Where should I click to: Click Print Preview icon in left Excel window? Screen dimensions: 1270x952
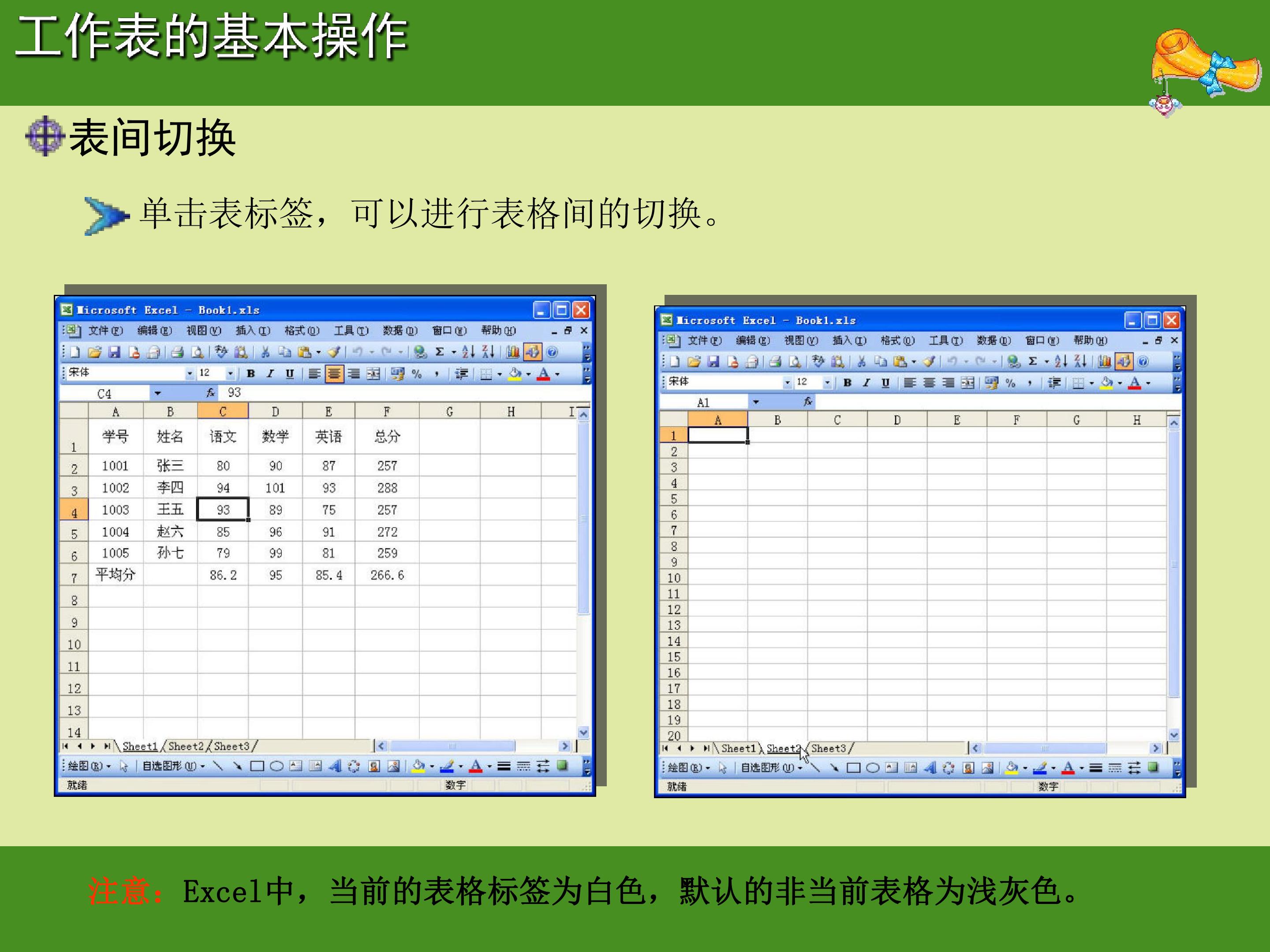(x=197, y=352)
